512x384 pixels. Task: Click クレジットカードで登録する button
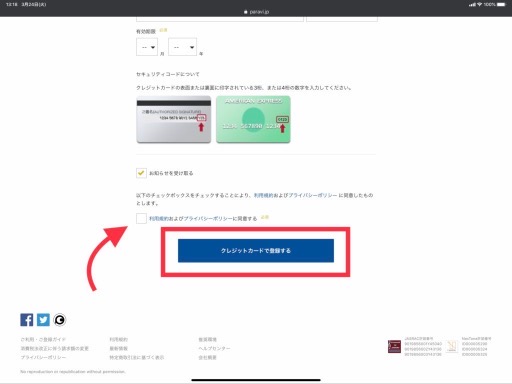coord(256,251)
